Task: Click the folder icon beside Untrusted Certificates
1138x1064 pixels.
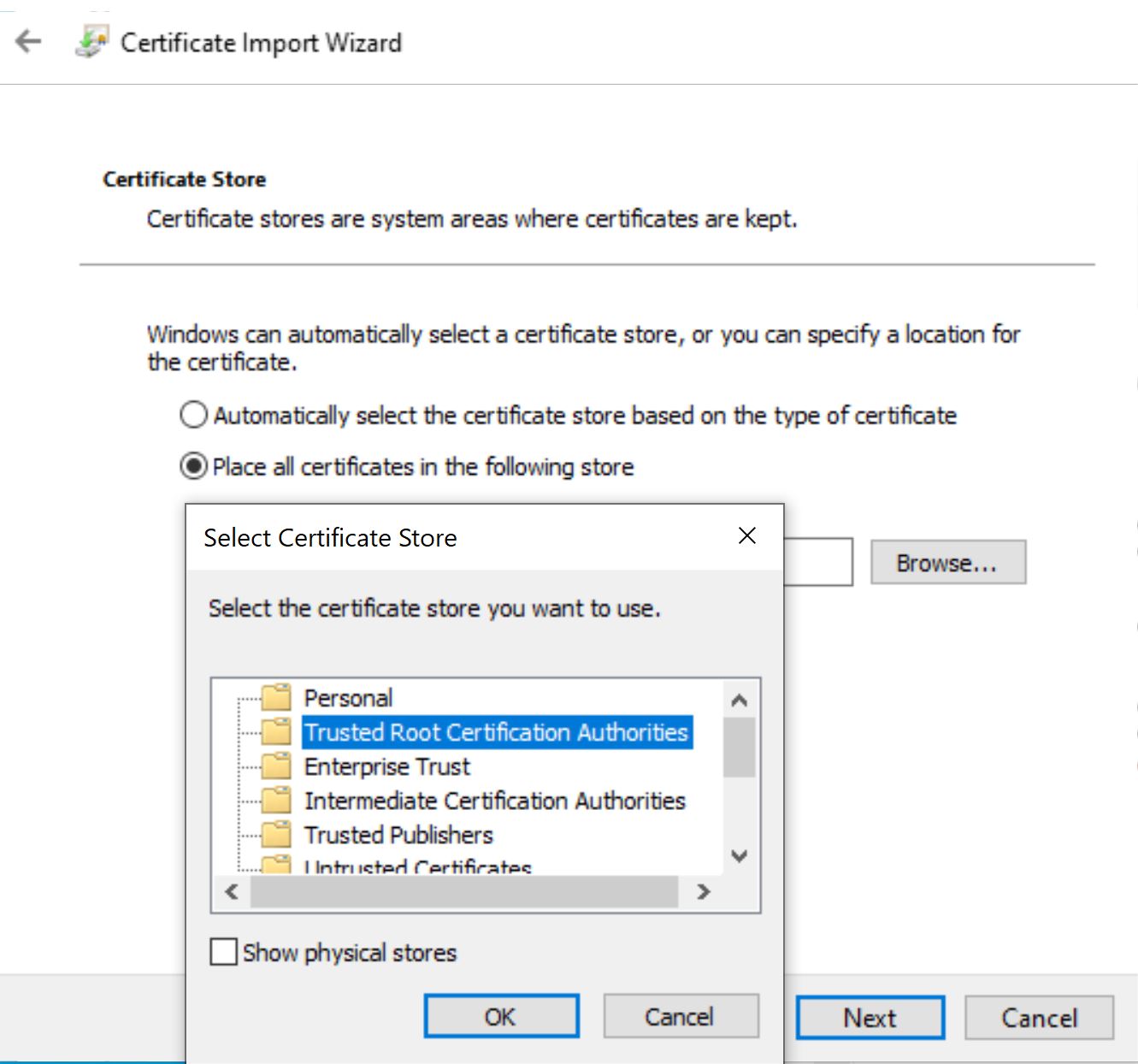Action: click(x=275, y=866)
